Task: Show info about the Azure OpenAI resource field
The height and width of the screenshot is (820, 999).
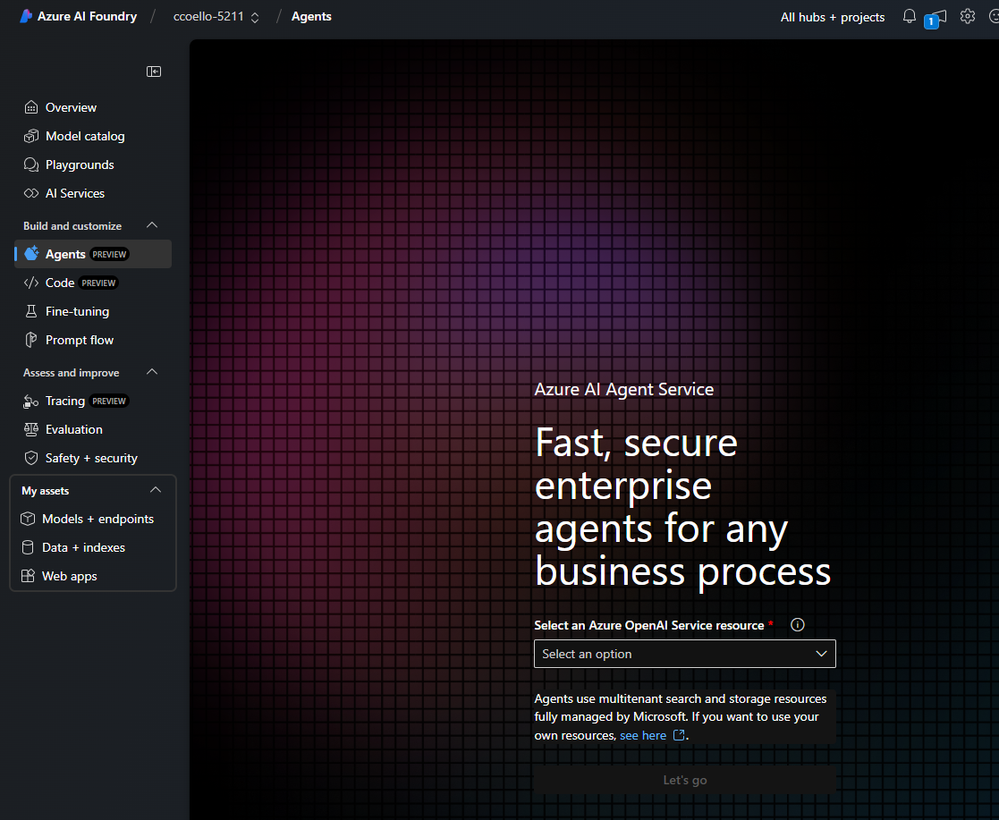Action: tap(797, 625)
